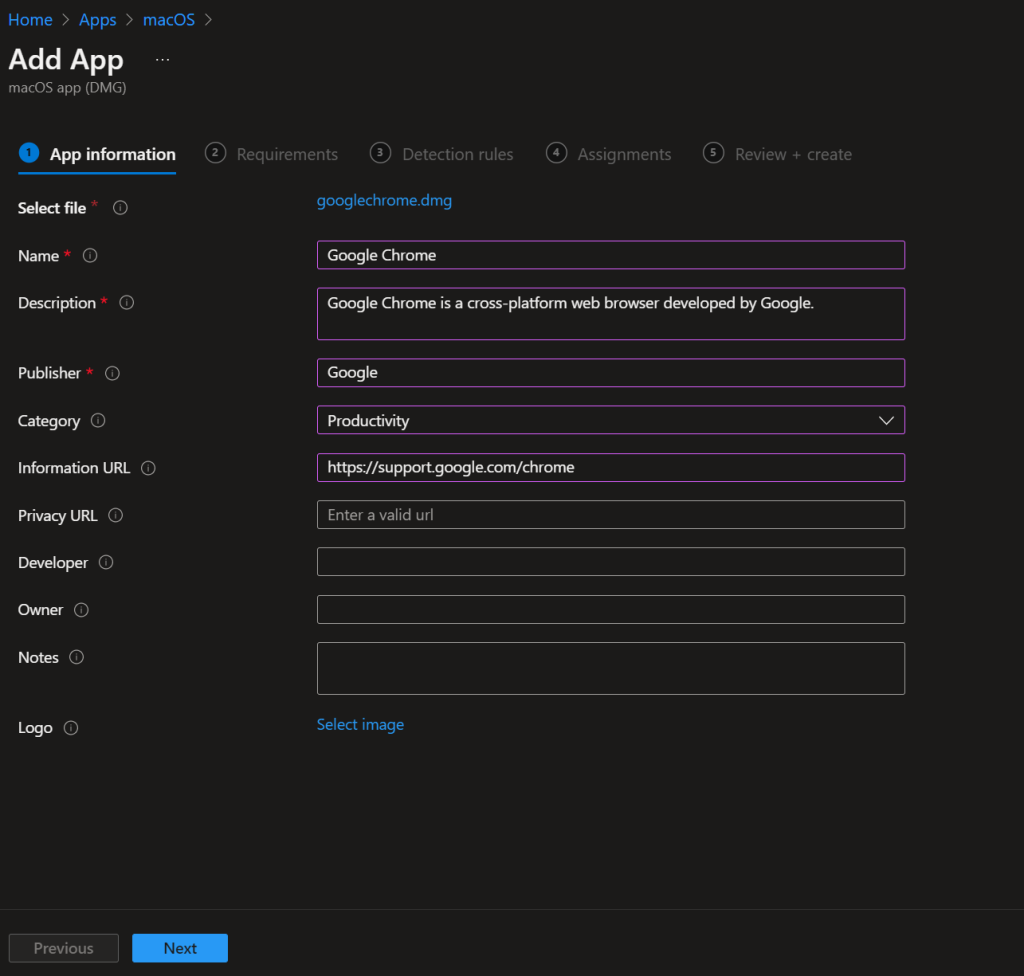The height and width of the screenshot is (976, 1024).
Task: Click the Notes info icon
Action: (x=76, y=657)
